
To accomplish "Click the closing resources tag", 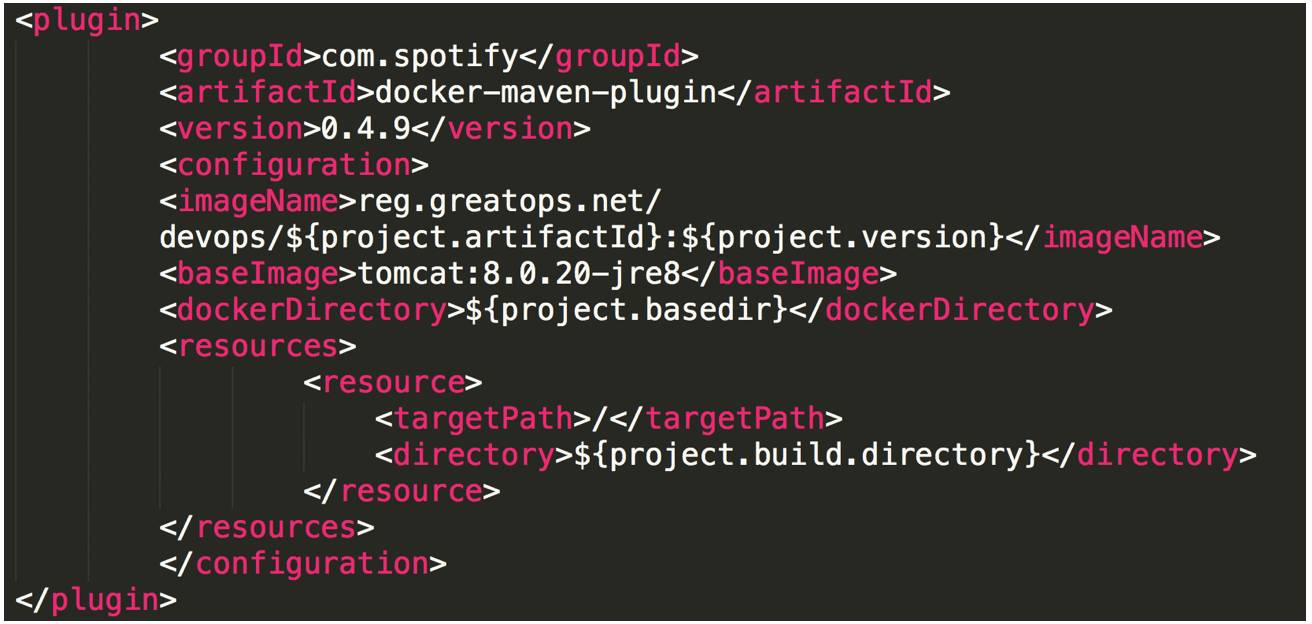I will (266, 527).
